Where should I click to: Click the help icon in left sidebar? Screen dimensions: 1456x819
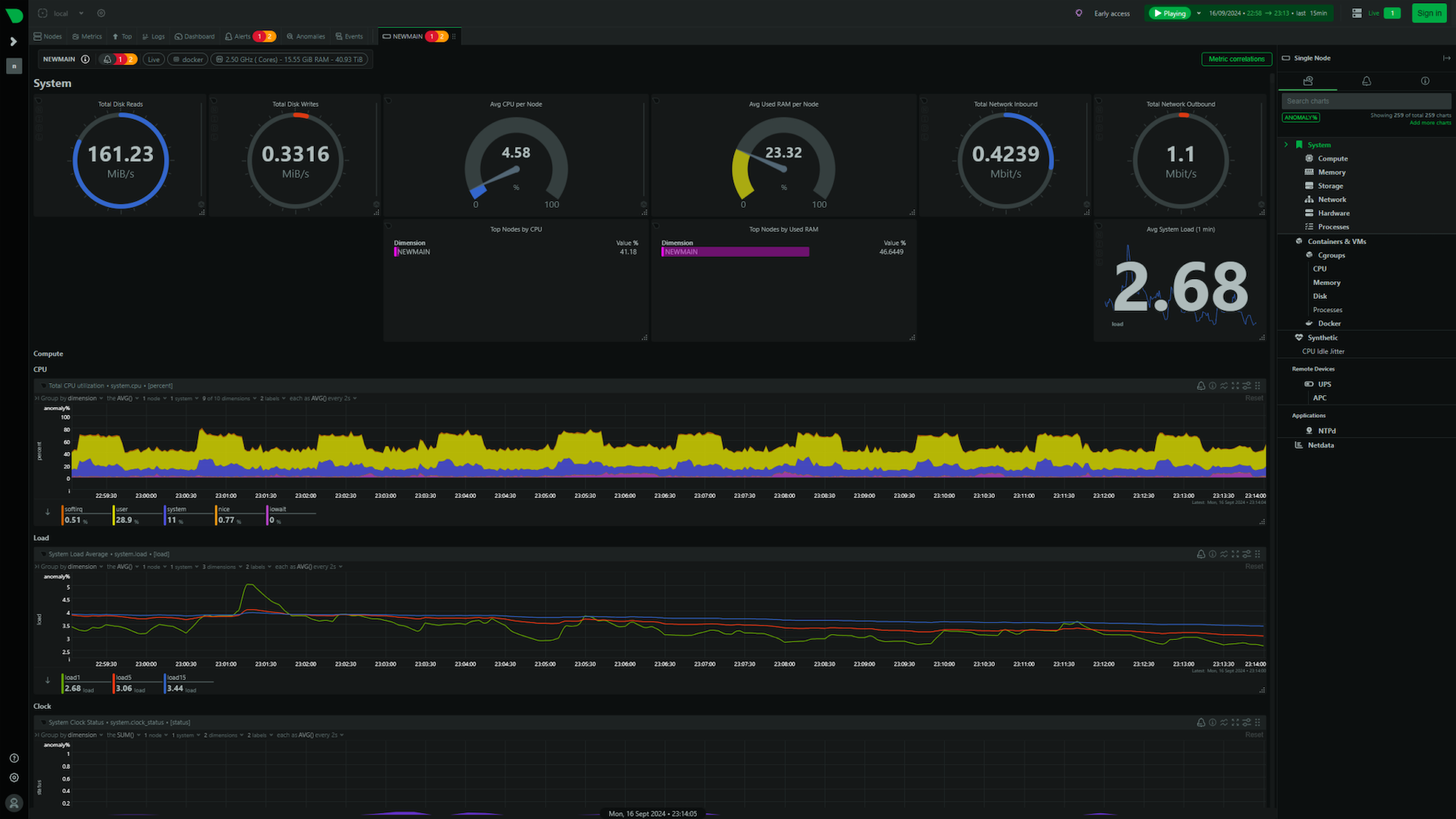14,758
